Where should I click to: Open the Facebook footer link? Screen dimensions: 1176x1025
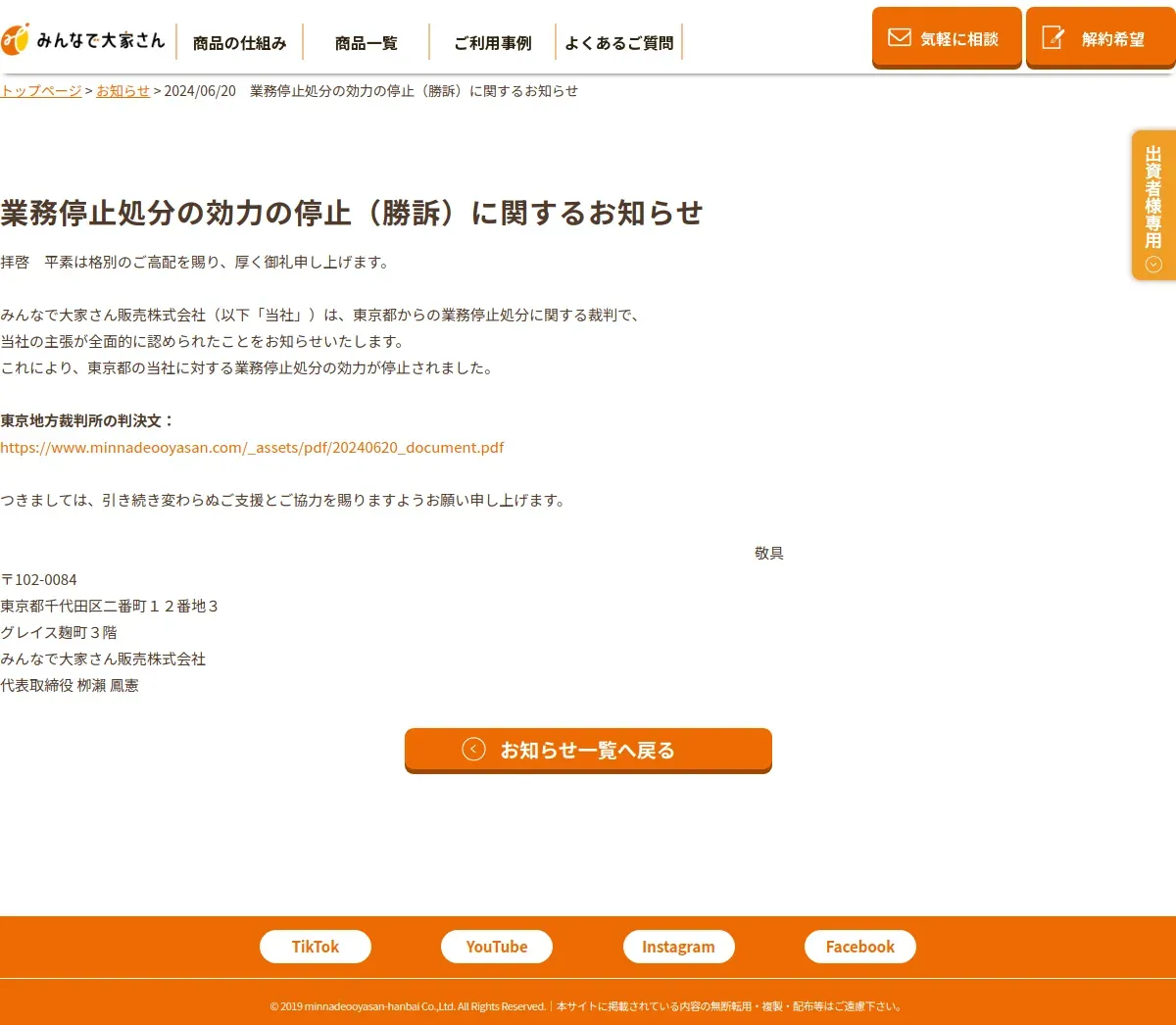point(860,947)
